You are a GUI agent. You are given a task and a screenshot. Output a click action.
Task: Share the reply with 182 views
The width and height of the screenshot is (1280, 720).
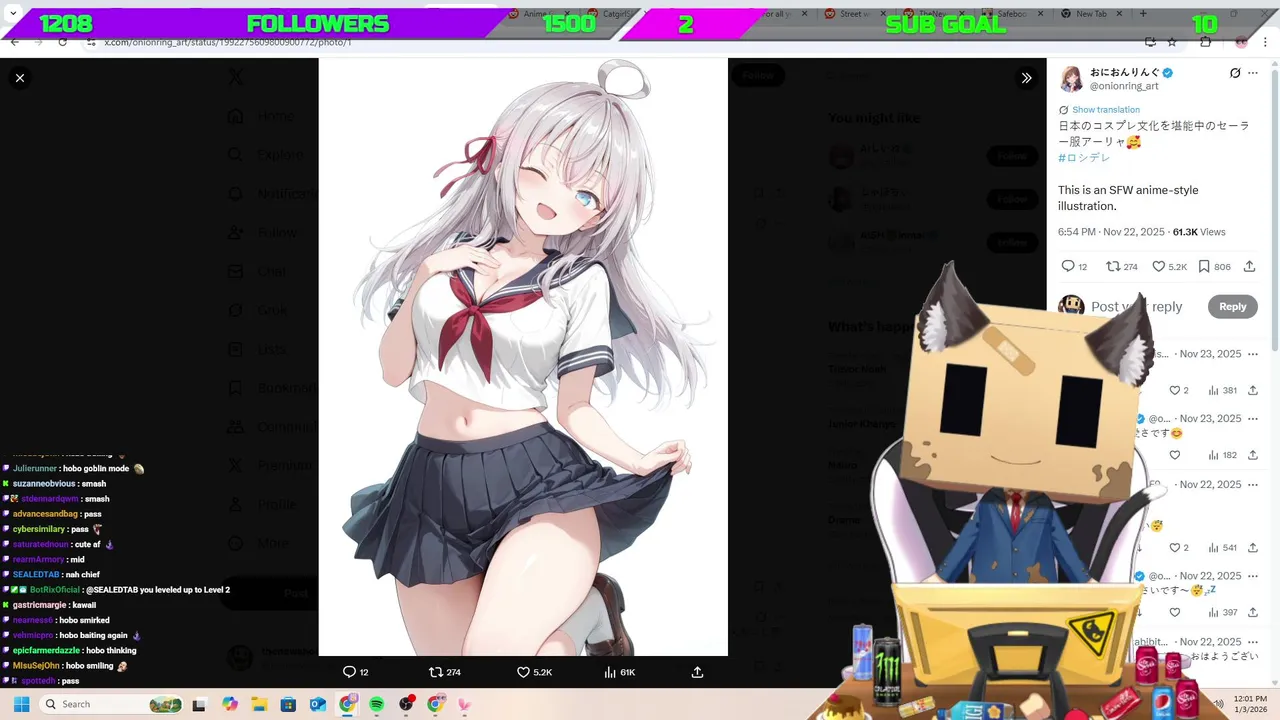click(1252, 455)
